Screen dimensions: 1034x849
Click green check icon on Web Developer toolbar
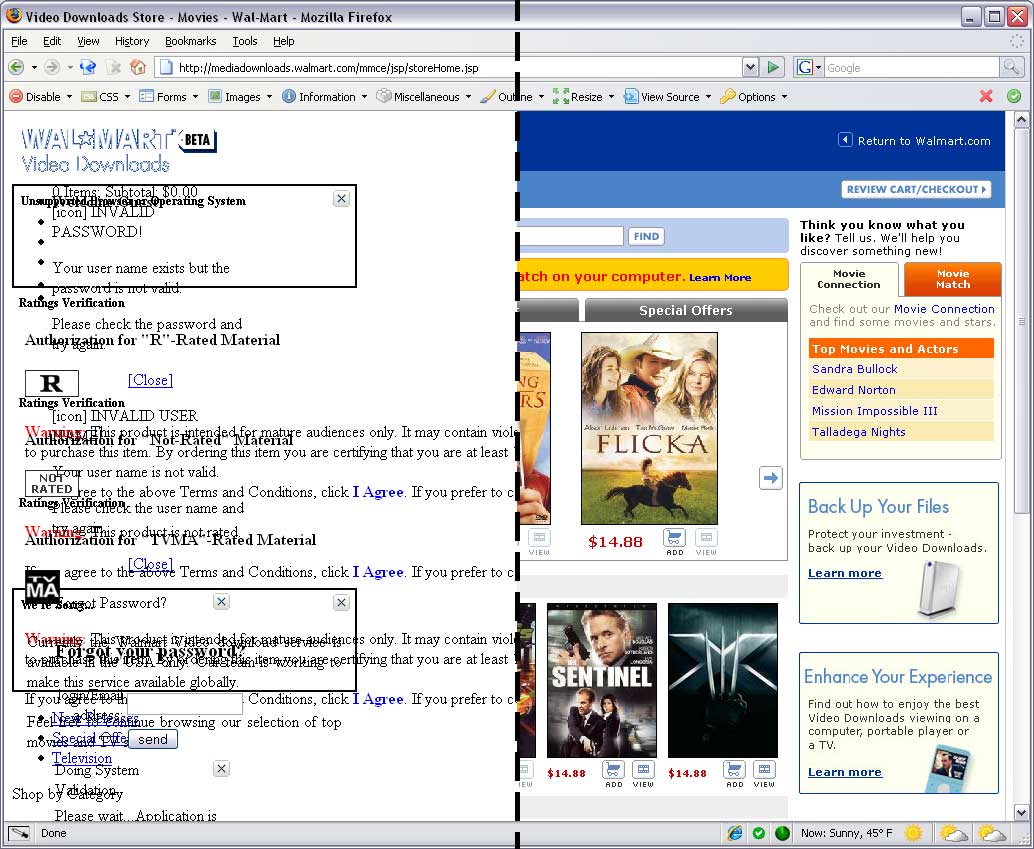click(1014, 96)
